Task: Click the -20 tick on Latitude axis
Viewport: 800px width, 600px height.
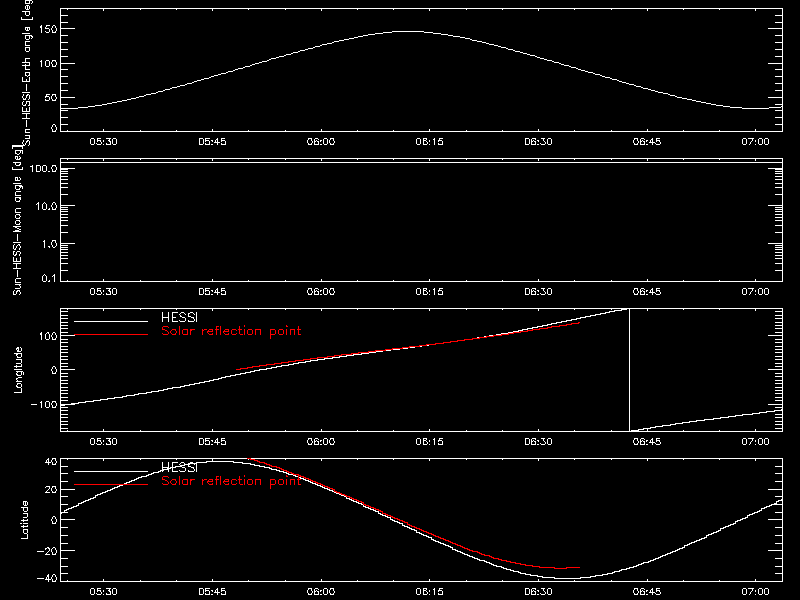Action: point(47,551)
